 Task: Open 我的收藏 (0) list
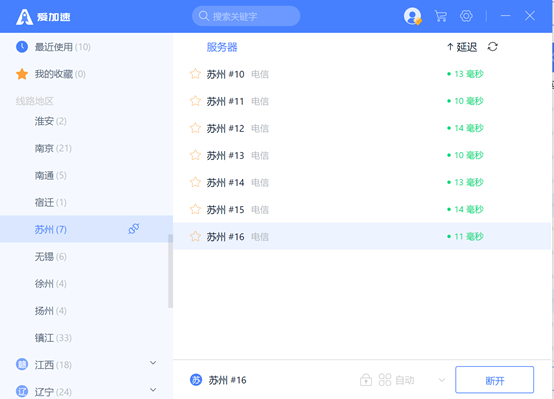pos(60,74)
